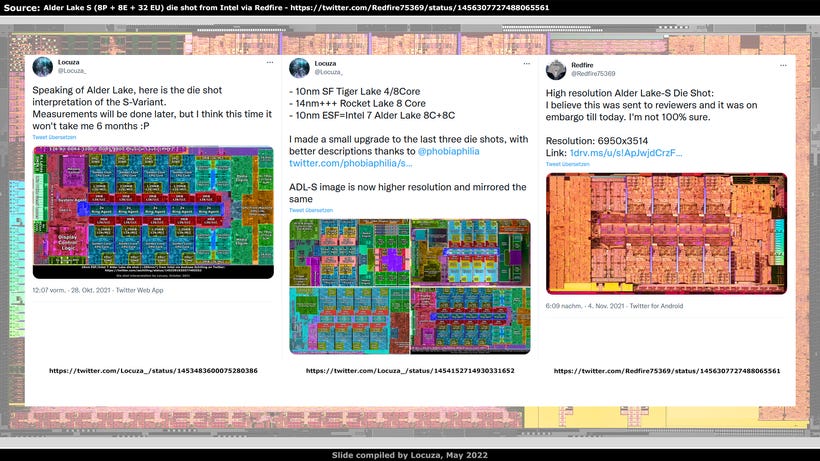
Task: Click Locuza's avatar in the first tweet
Action: (x=42, y=66)
